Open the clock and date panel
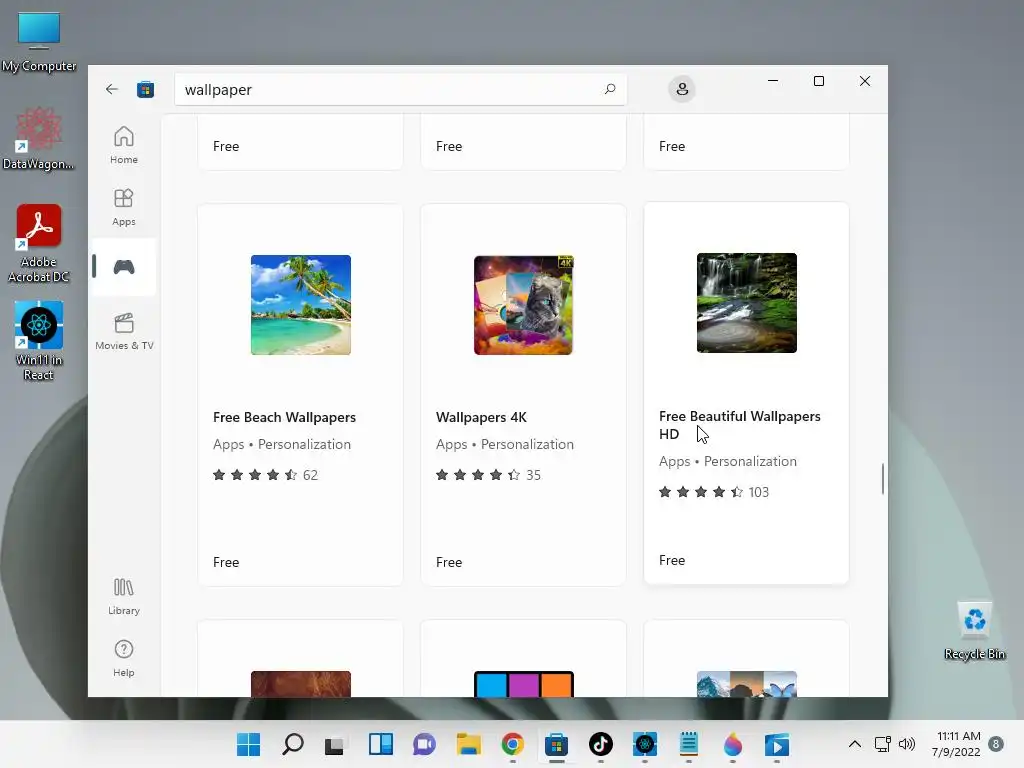The image size is (1024, 768). (956, 744)
